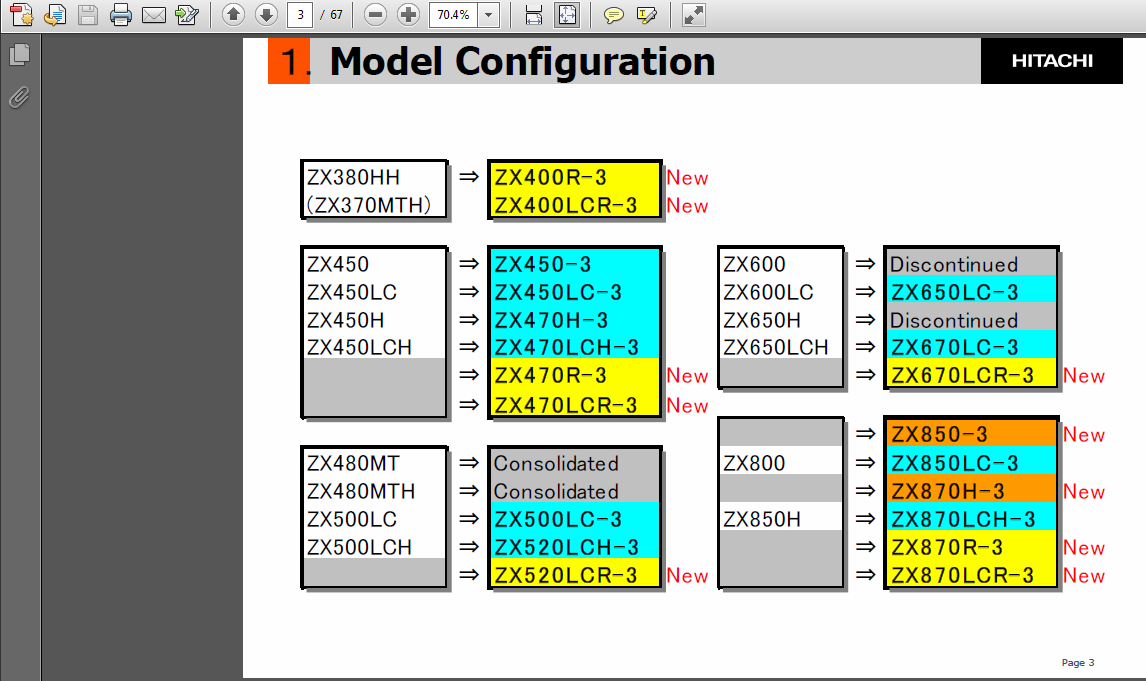Image resolution: width=1146 pixels, height=681 pixels.
Task: Click the ZX670LC-3 text
Action: (x=955, y=347)
